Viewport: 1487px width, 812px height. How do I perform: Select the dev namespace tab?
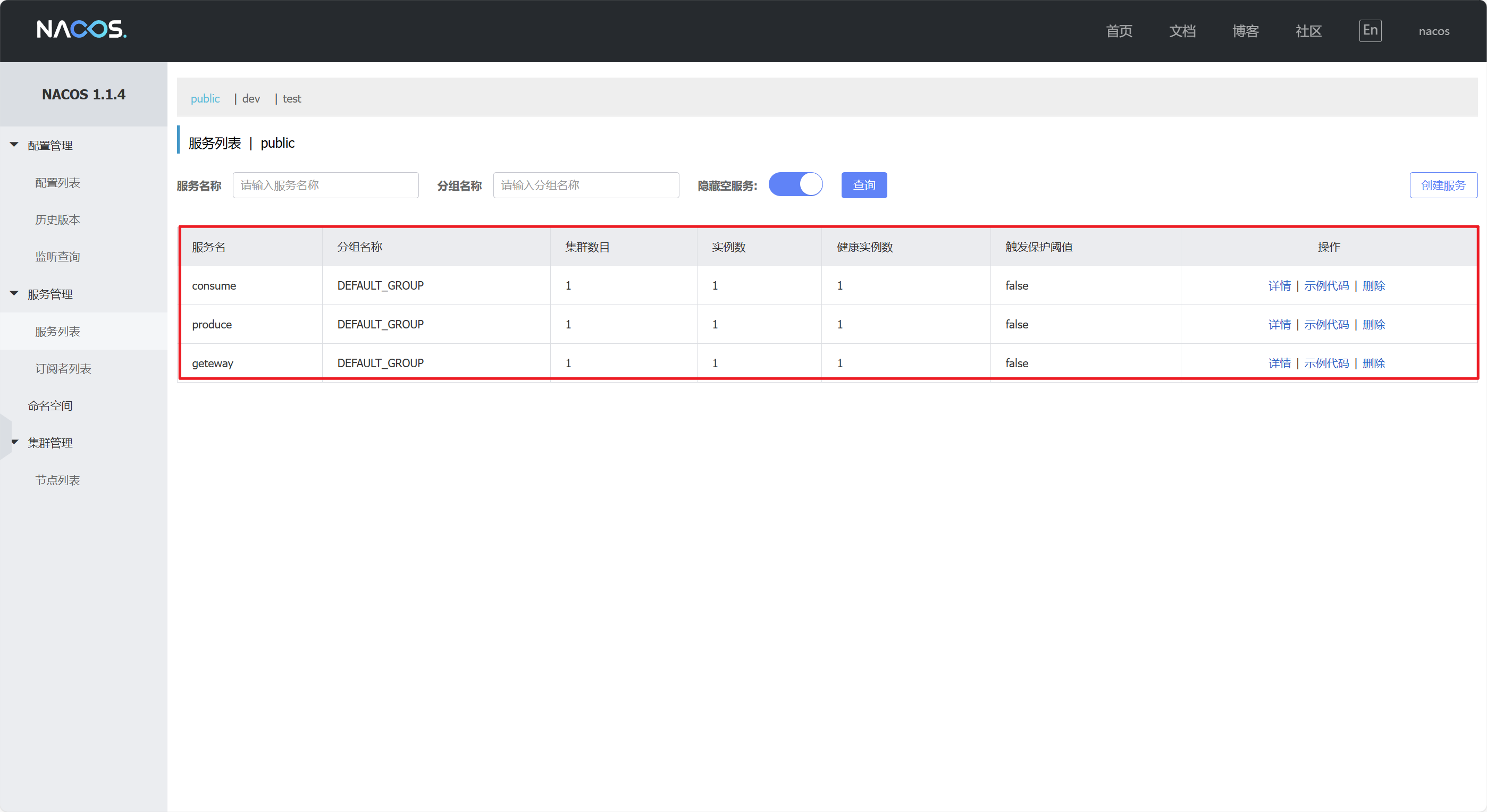(x=251, y=99)
